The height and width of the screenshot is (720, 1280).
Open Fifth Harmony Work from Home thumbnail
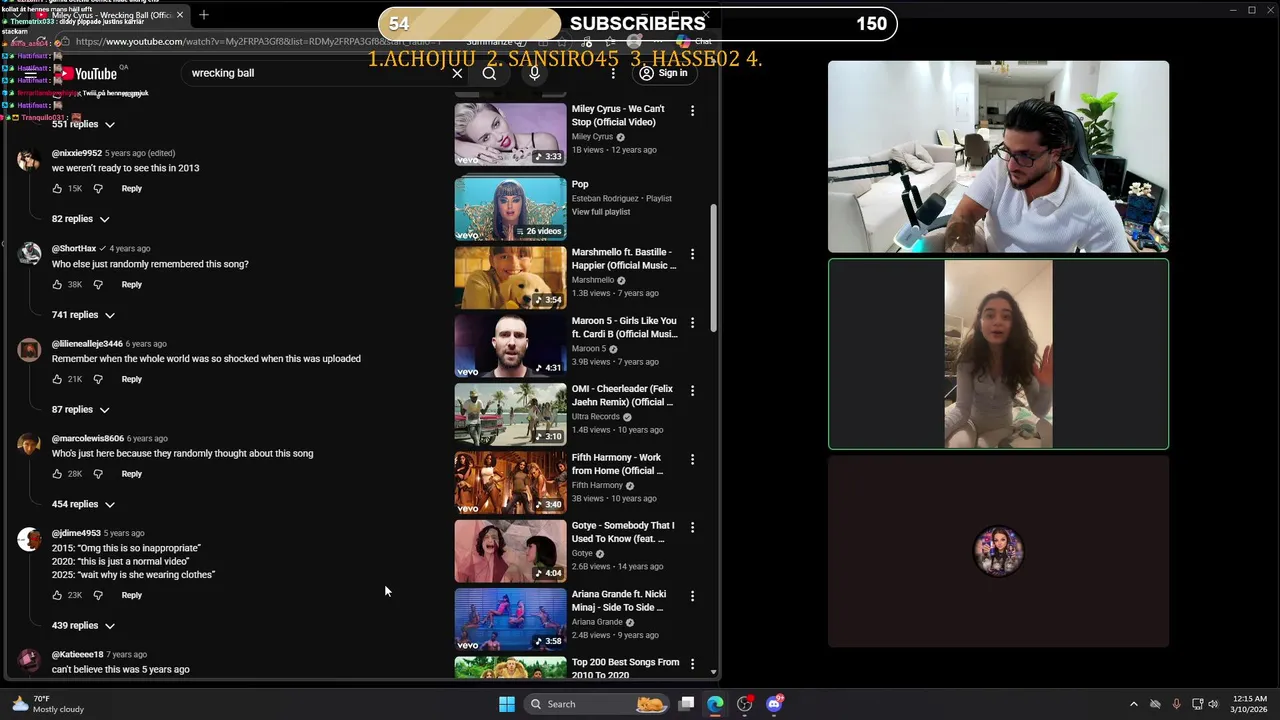tap(510, 483)
